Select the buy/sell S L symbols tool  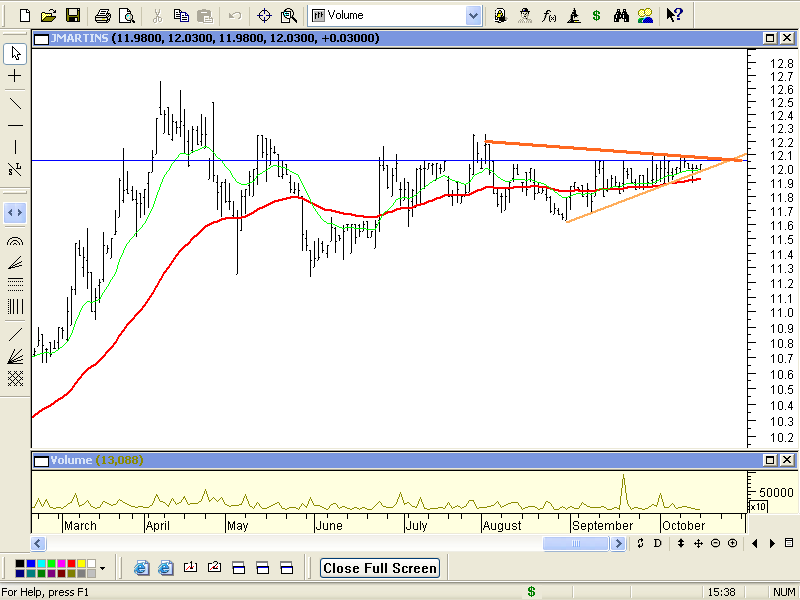pos(15,170)
